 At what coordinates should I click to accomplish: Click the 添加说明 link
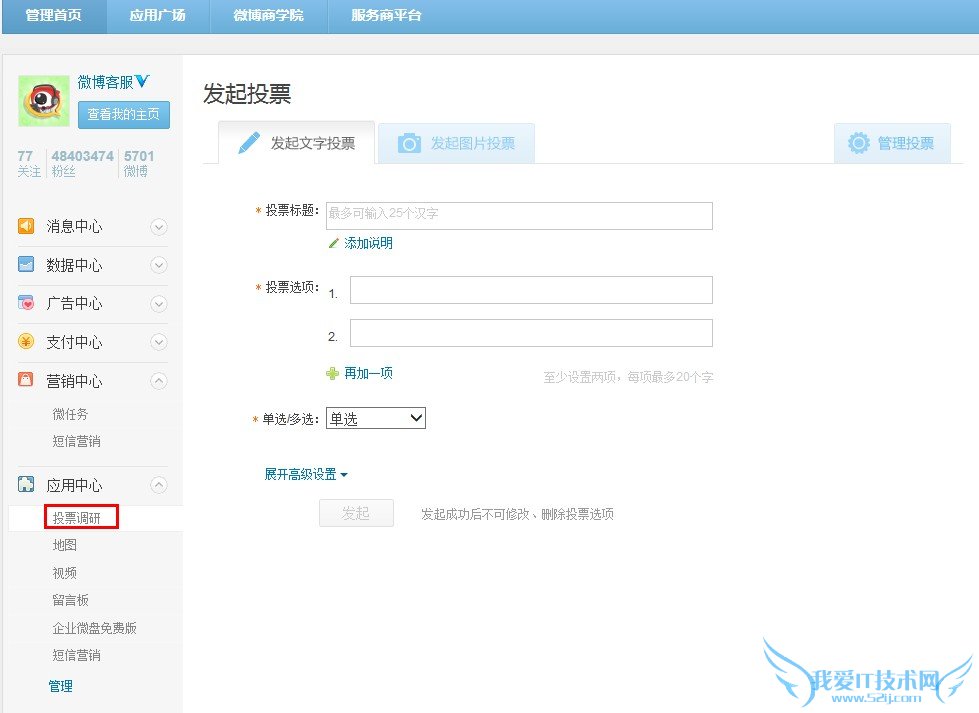[x=368, y=243]
